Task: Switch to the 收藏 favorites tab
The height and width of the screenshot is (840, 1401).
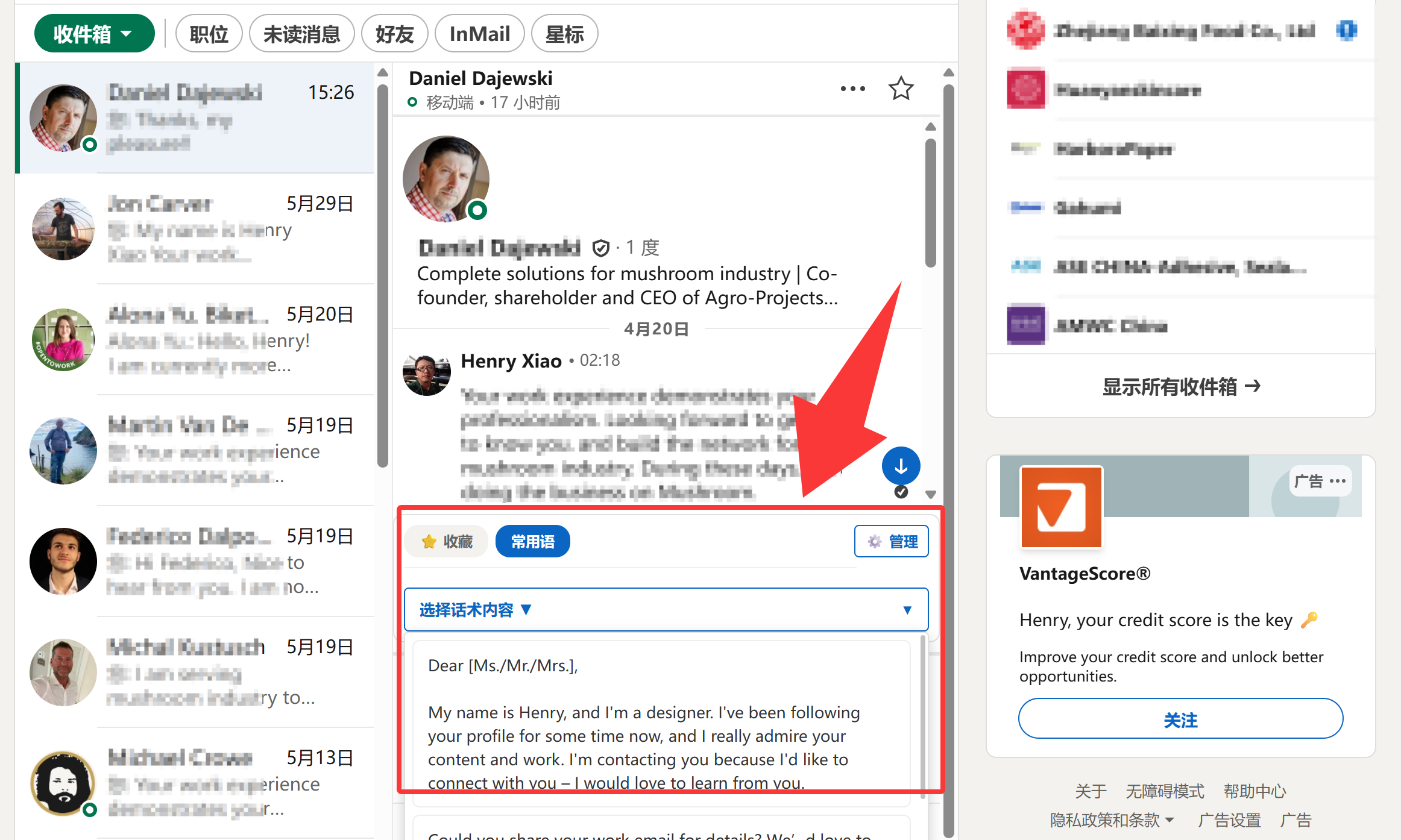Action: [447, 541]
